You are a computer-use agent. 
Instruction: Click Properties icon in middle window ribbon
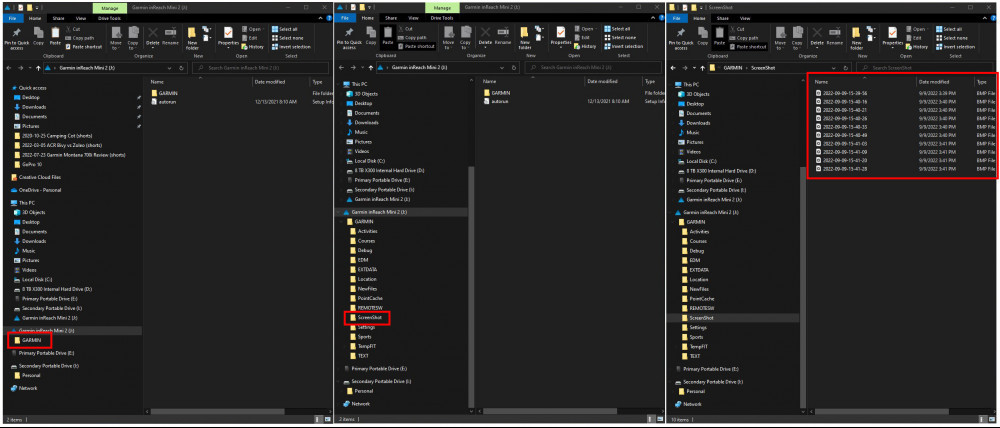click(561, 32)
